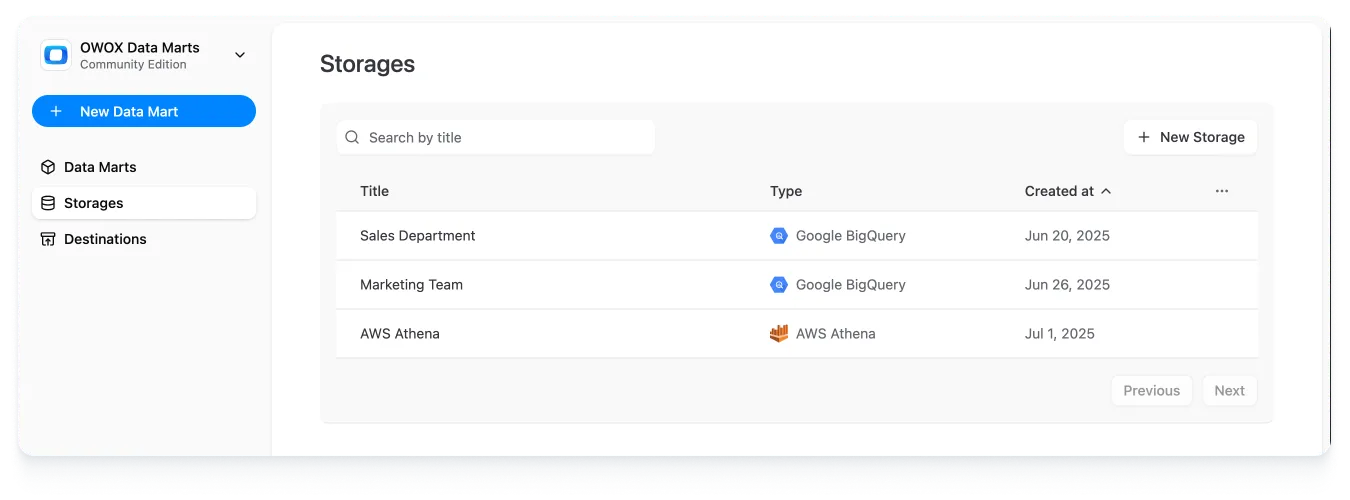
Task: Open Data Marts in the sidebar
Action: [x=100, y=167]
